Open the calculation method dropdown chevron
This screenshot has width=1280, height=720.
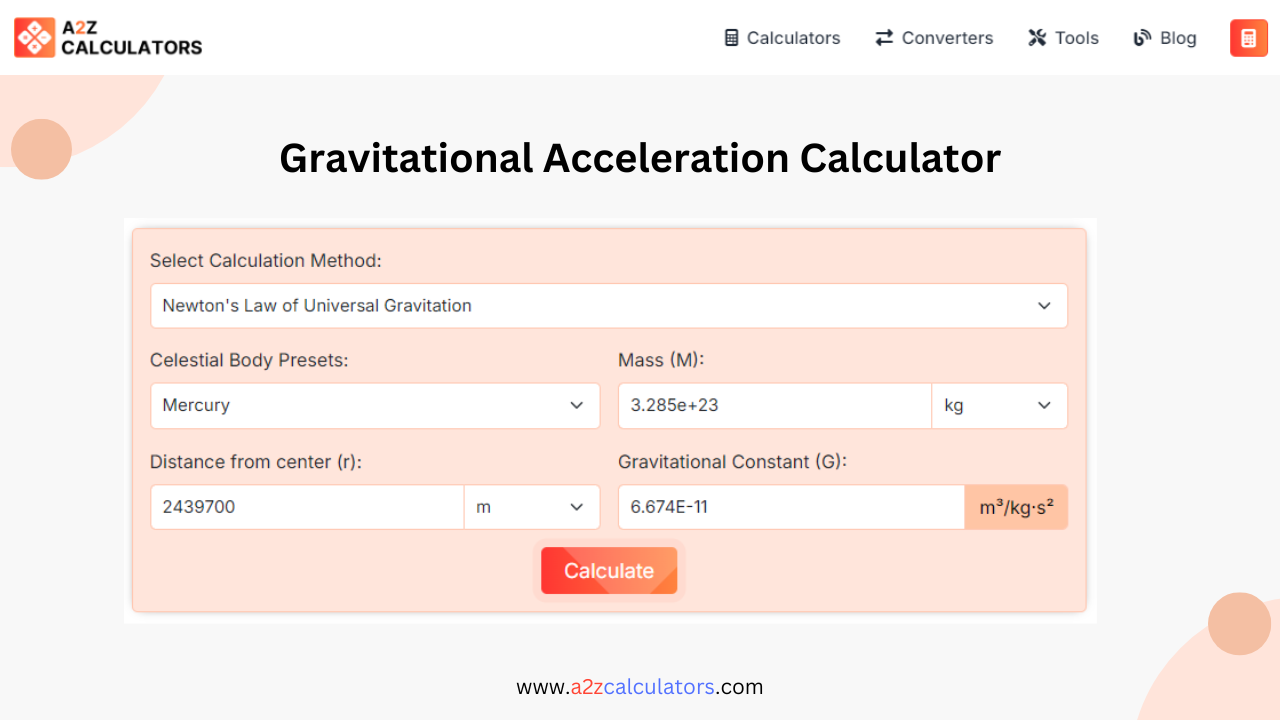pos(1044,305)
